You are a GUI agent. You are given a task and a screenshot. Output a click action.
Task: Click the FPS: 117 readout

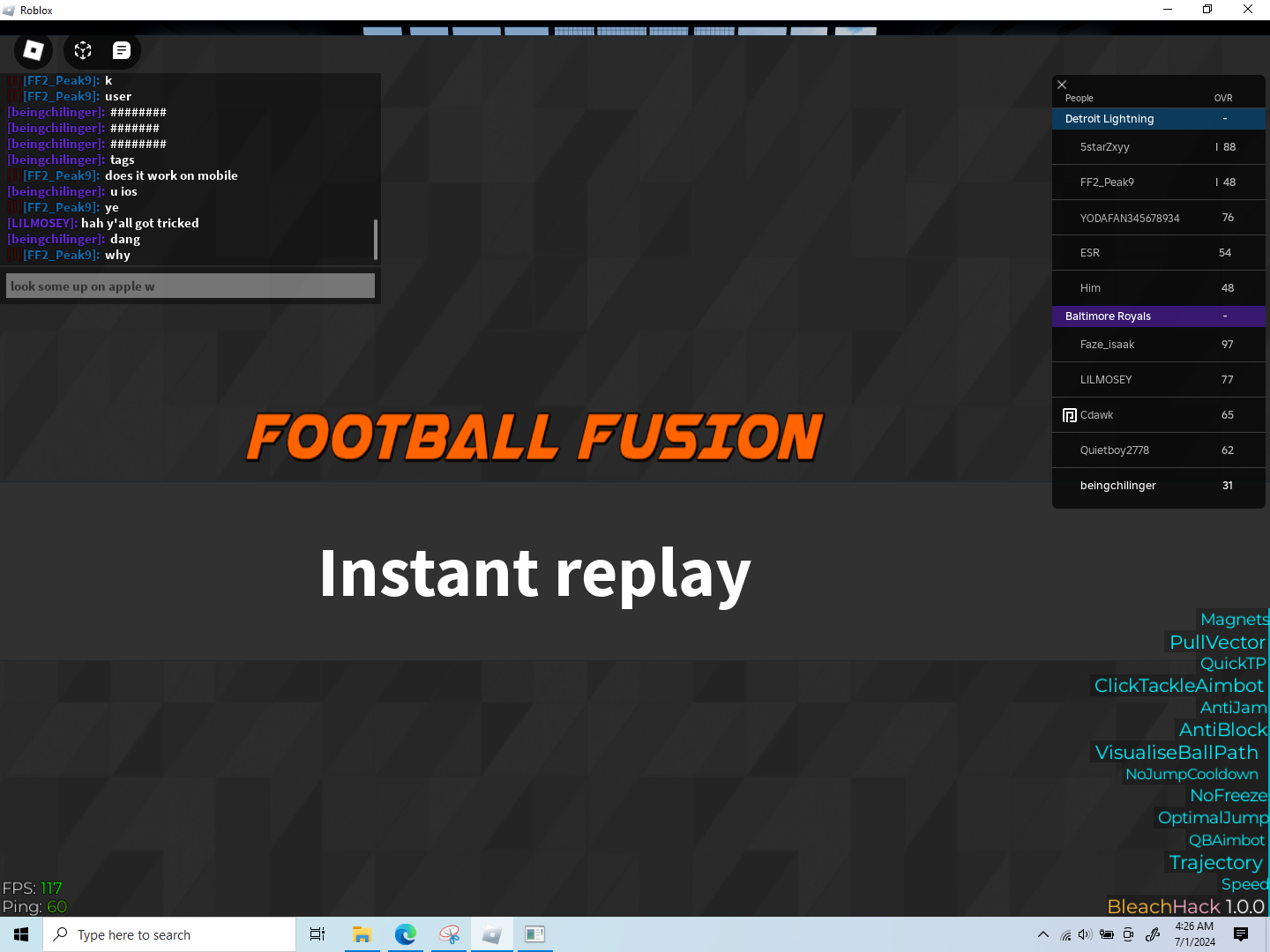pos(33,889)
